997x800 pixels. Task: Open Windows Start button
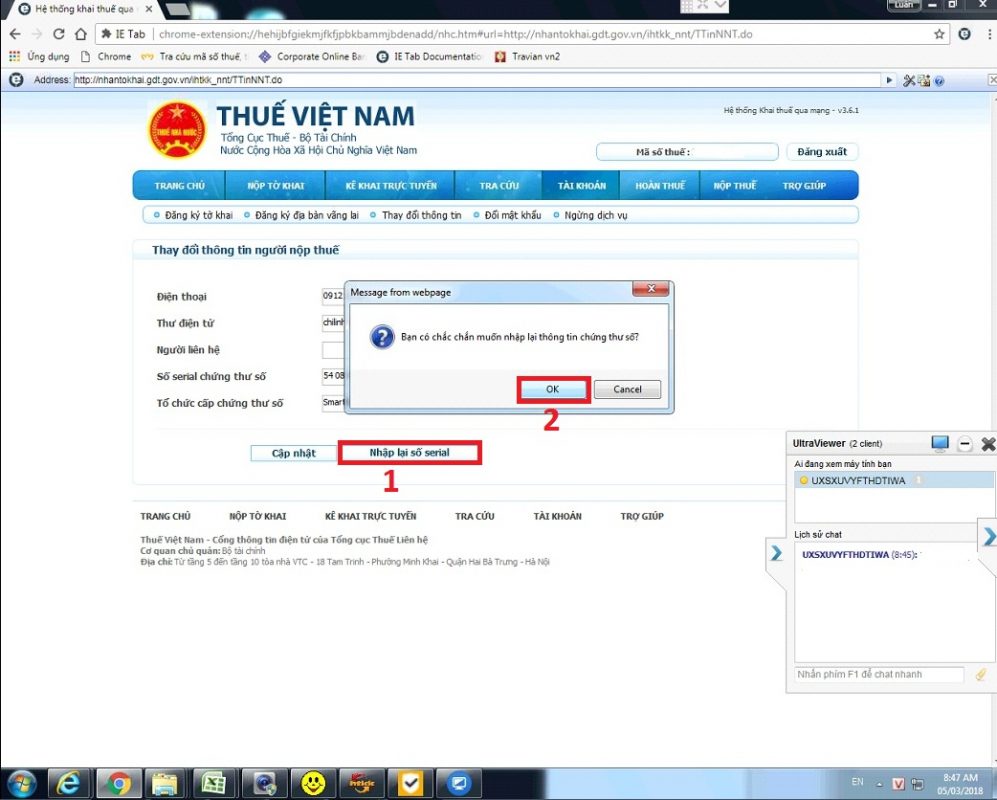coord(22,783)
